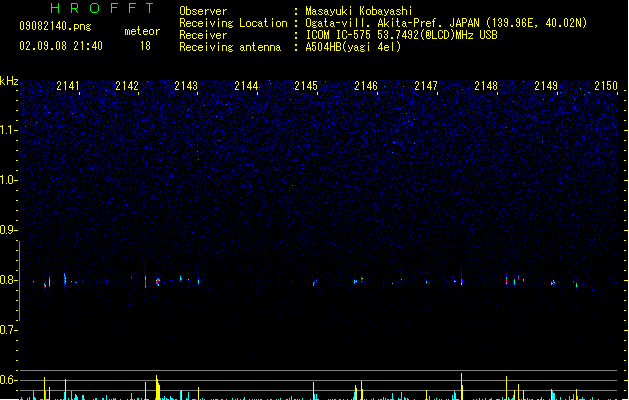This screenshot has height=400, width=629.
Task: Click the 0.9 kHz axis label
Action: tap(8, 230)
